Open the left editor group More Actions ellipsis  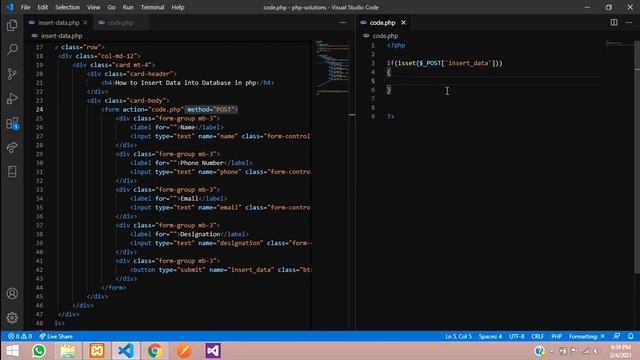[x=343, y=22]
